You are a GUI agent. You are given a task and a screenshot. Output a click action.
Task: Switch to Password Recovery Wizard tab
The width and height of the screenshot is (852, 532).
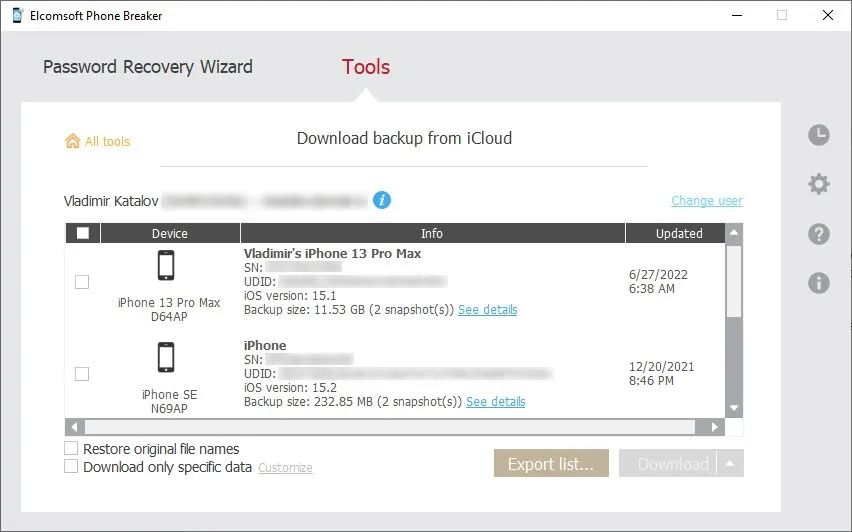148,67
